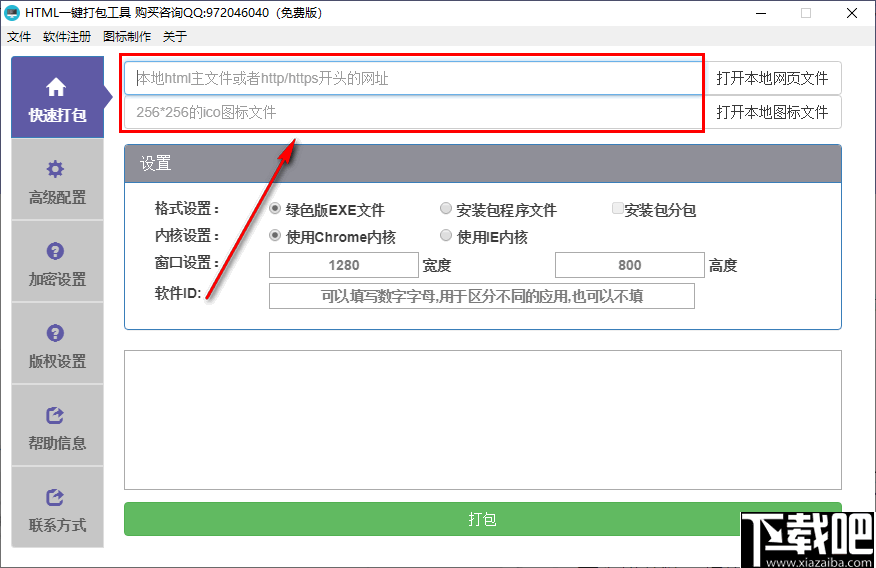
Task: Open the 快速打包 home tab
Action: click(x=58, y=97)
